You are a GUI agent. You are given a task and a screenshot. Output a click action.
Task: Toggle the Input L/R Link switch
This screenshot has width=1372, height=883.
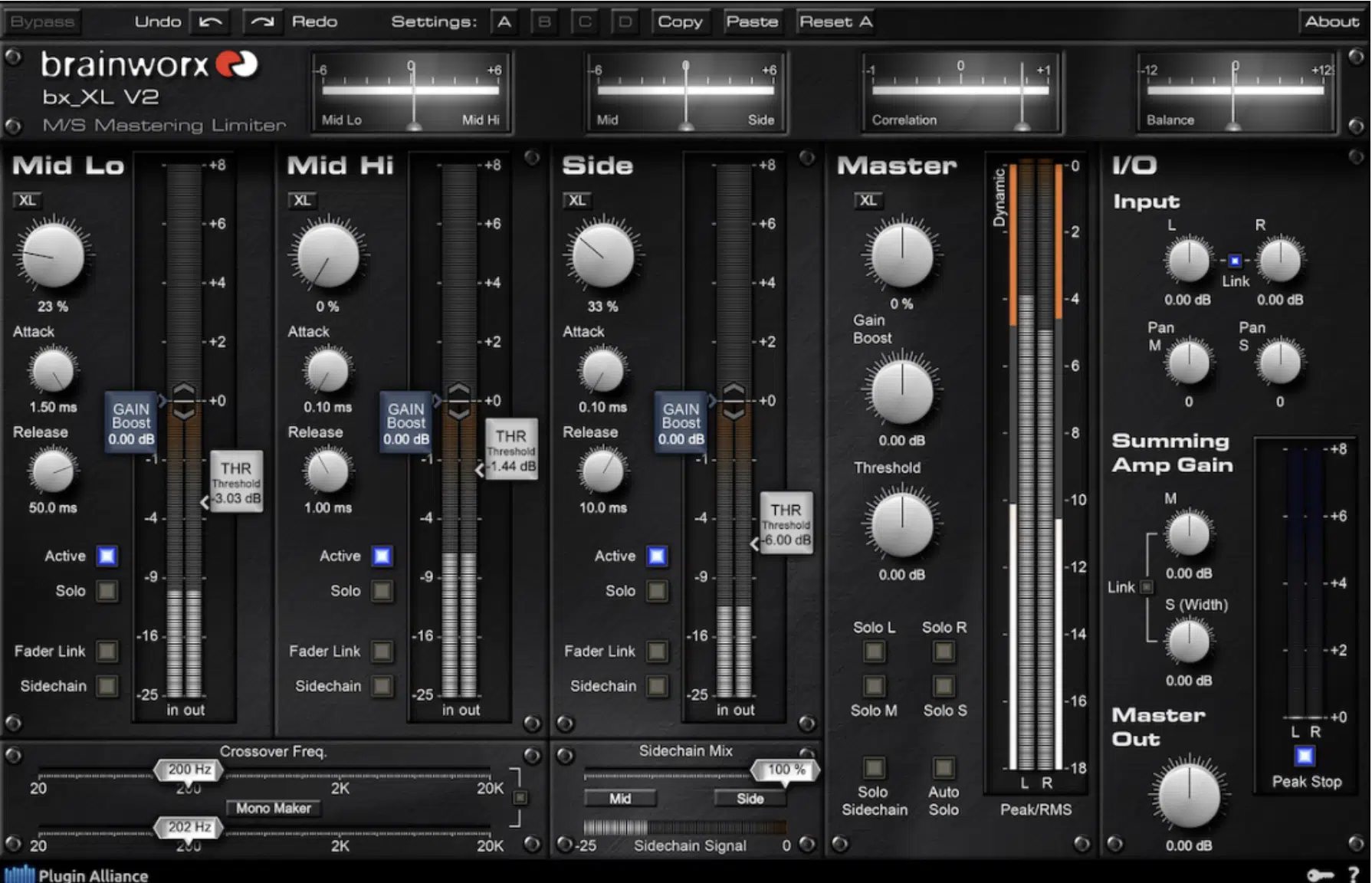[x=1235, y=261]
